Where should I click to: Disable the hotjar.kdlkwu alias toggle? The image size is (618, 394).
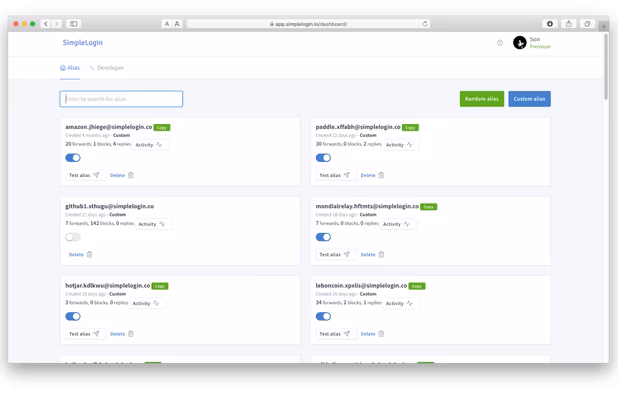coord(73,316)
